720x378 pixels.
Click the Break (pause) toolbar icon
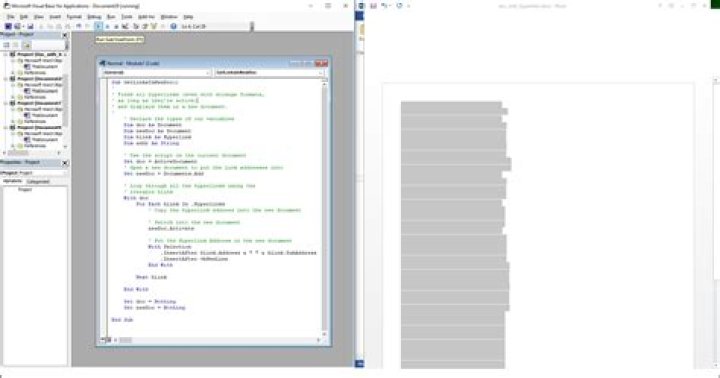107,26
